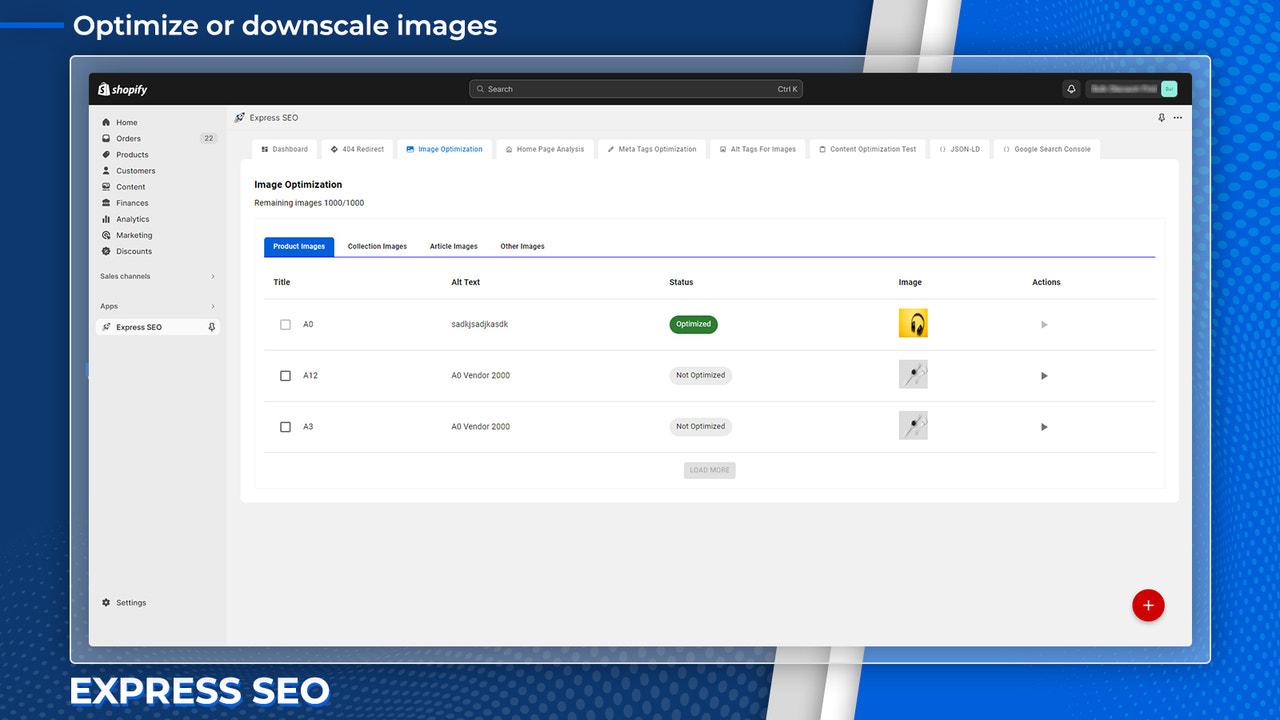Viewport: 1280px width, 720px height.
Task: Click the Express SEO rocket icon
Action: (107, 327)
